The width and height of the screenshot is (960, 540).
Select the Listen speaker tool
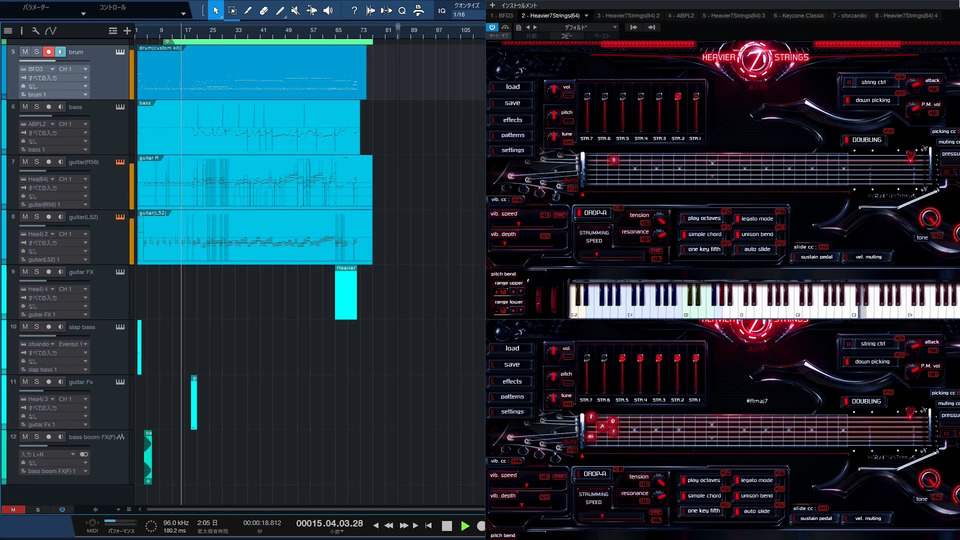328,10
